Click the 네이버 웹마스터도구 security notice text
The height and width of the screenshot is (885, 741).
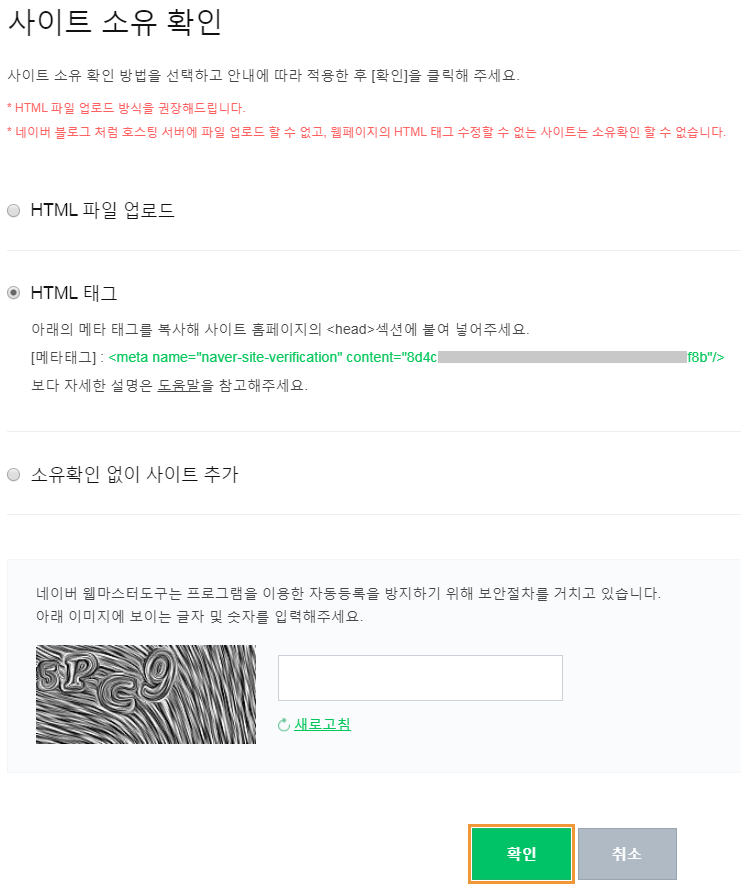click(x=348, y=604)
